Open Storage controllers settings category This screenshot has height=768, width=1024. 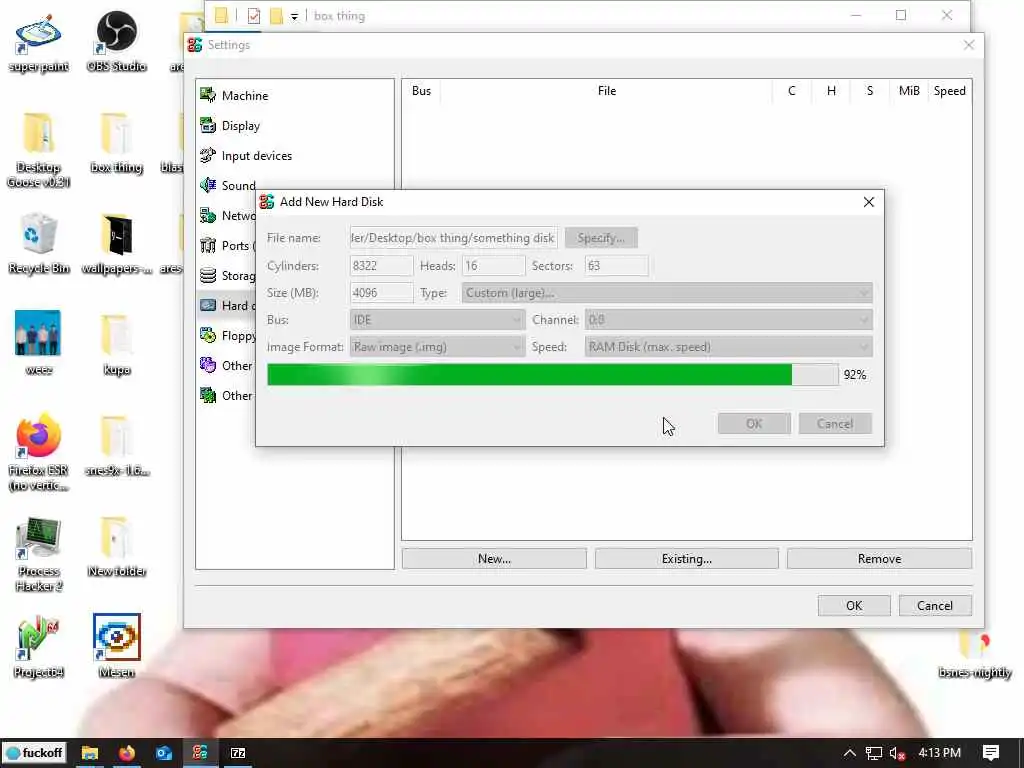227,276
